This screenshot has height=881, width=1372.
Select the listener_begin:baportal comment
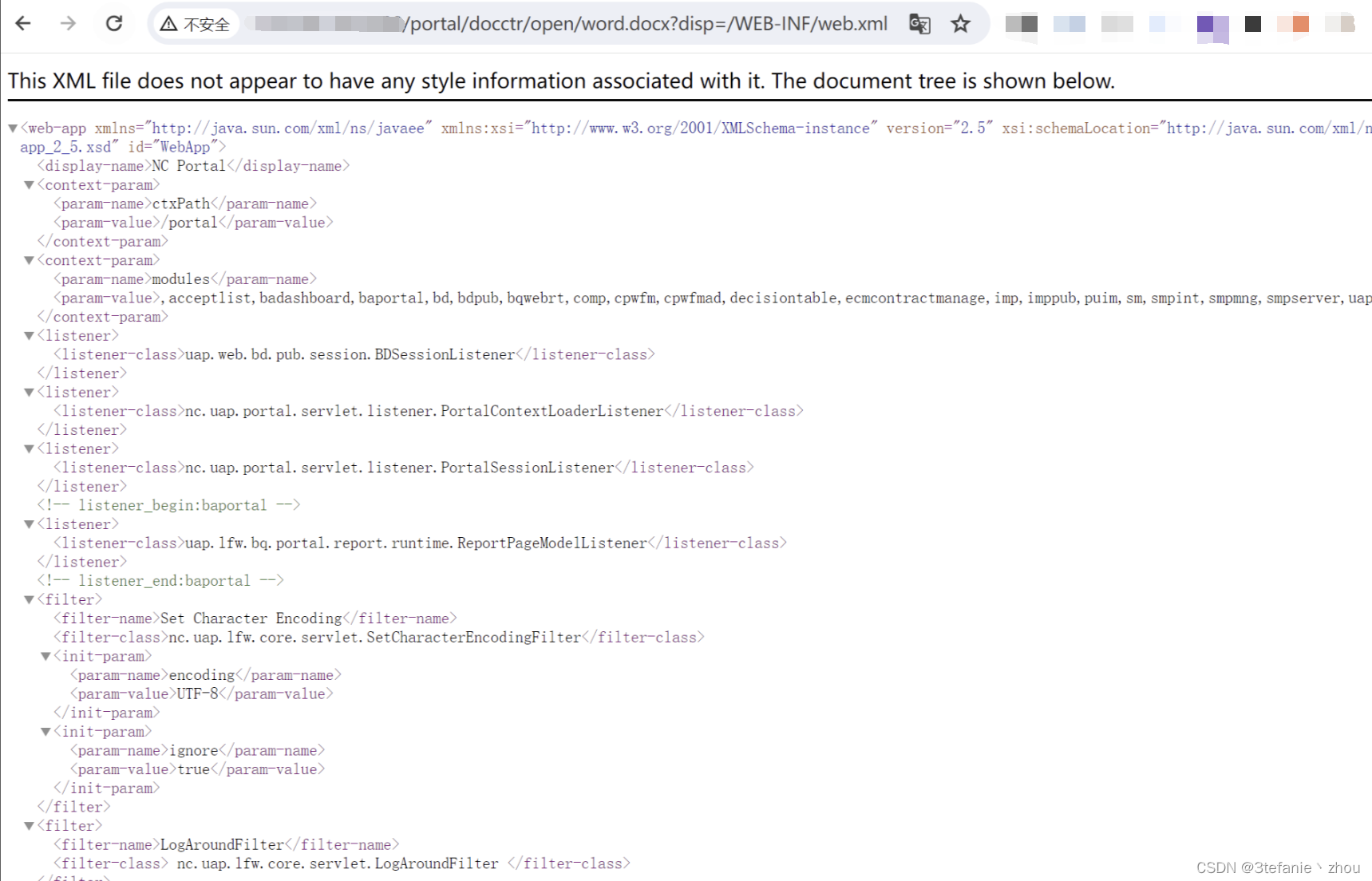point(168,505)
